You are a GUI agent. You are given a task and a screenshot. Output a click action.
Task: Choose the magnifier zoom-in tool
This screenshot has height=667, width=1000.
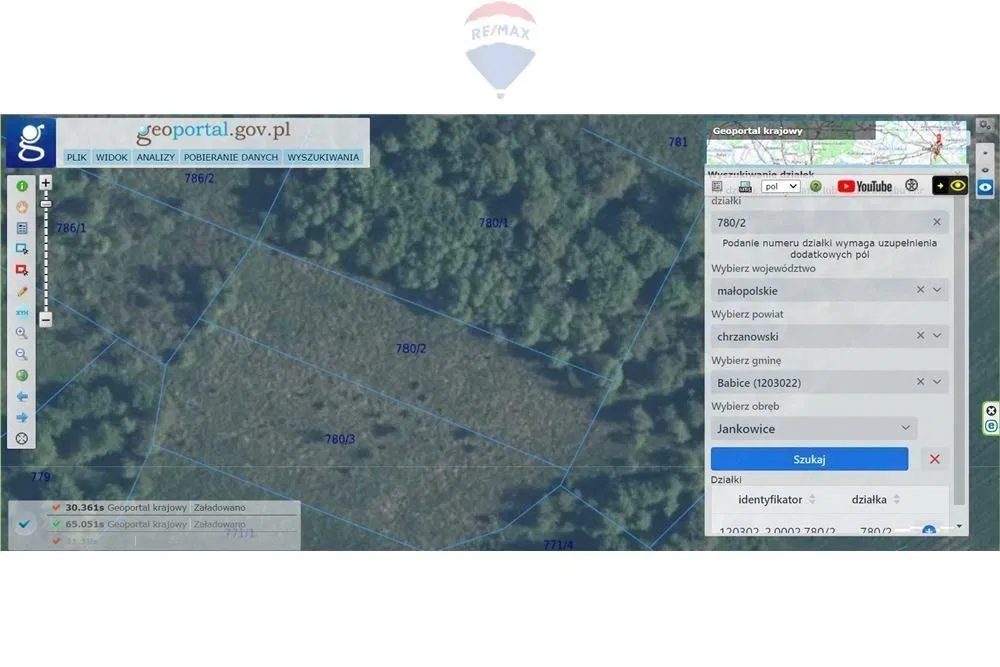coord(22,333)
